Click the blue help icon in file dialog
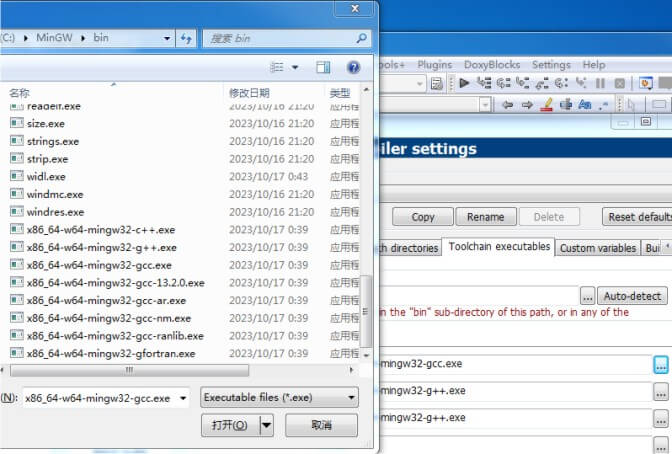The width and height of the screenshot is (672, 454). point(353,67)
